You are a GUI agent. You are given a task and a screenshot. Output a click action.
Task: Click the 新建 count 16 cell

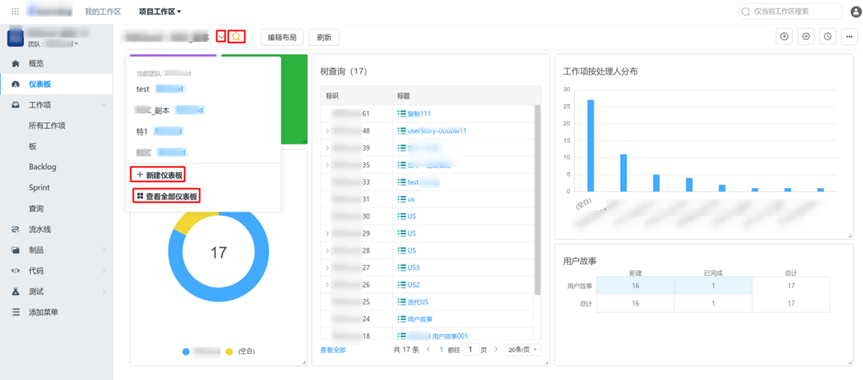636,286
